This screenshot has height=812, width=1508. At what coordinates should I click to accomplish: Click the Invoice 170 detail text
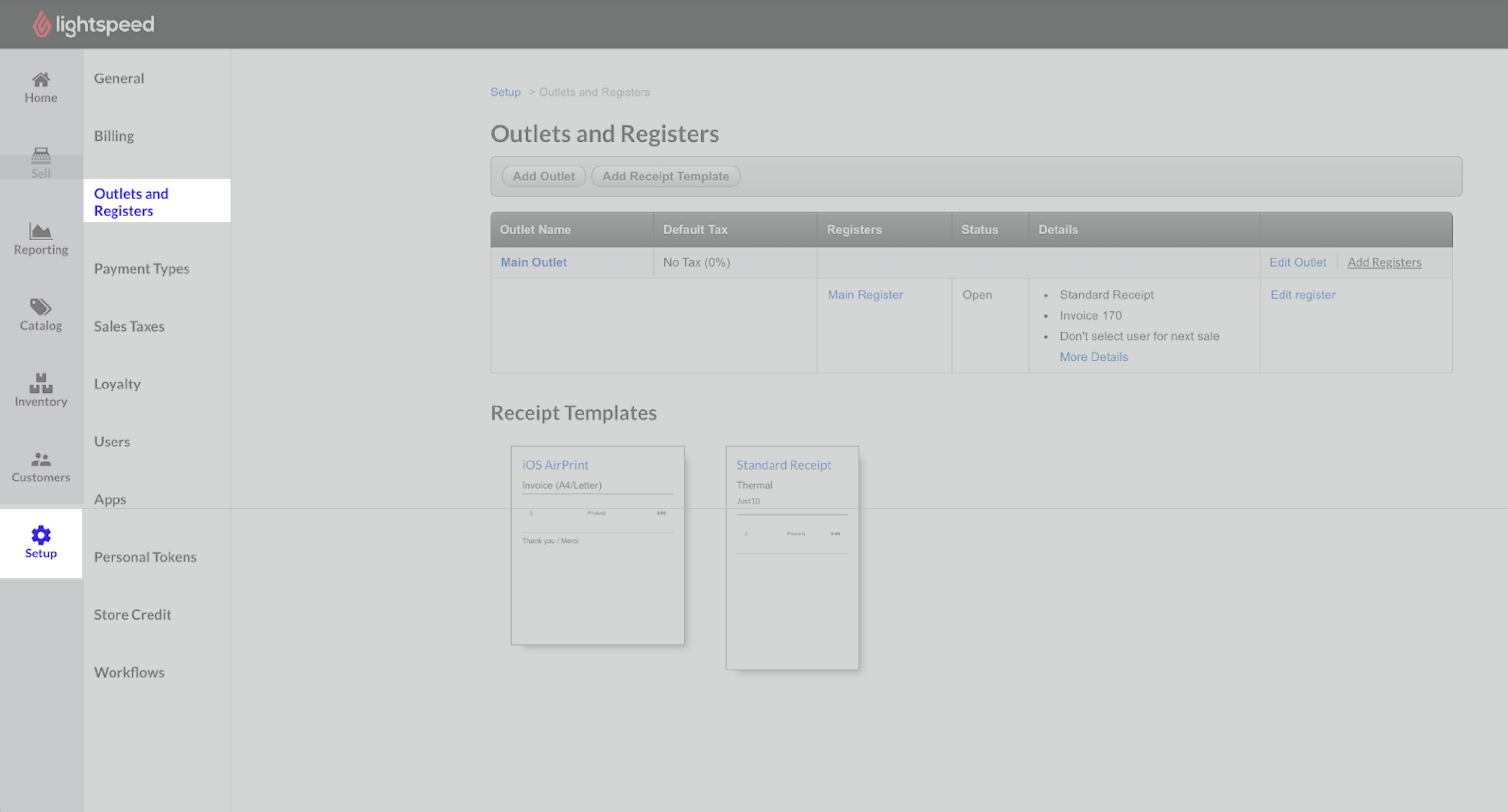coord(1090,315)
